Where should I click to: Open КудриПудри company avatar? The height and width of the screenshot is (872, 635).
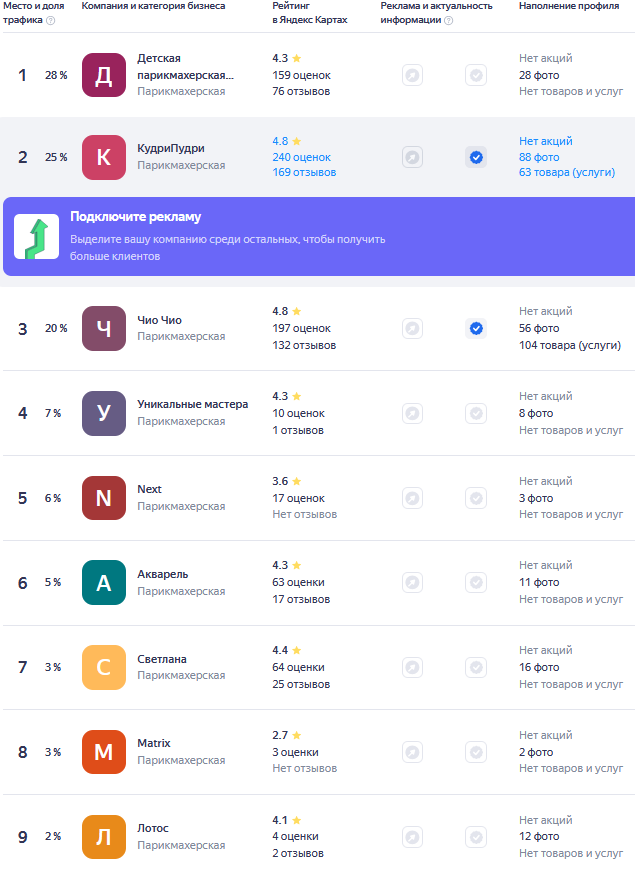pos(104,157)
